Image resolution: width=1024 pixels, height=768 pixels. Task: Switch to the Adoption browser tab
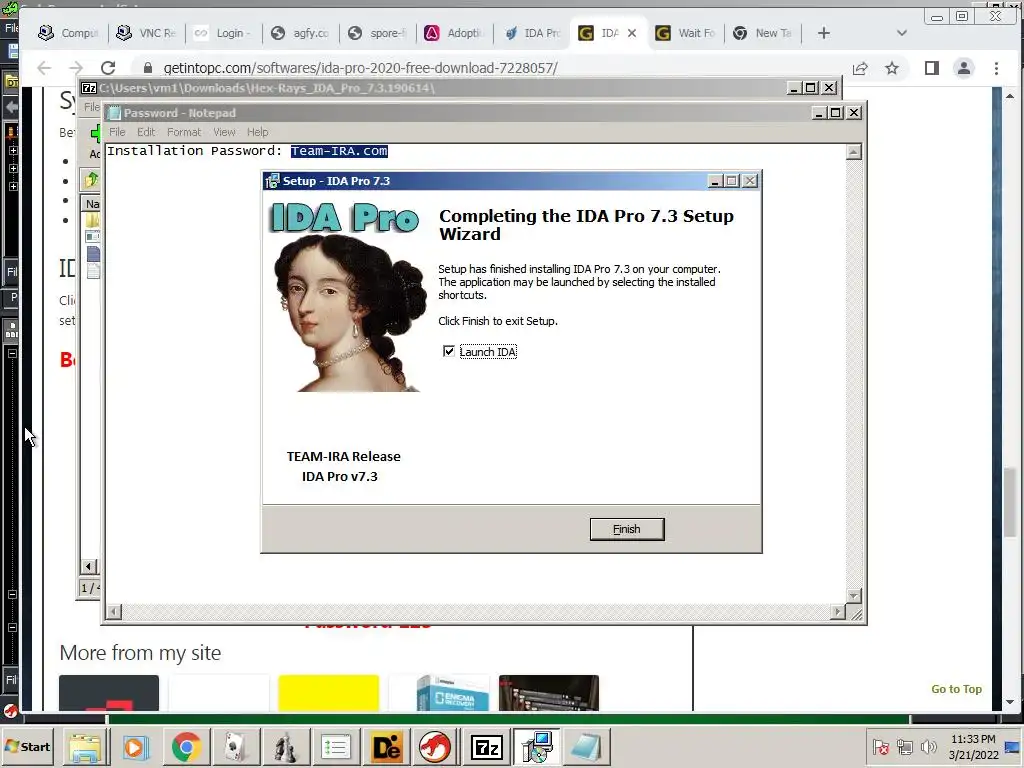point(454,33)
